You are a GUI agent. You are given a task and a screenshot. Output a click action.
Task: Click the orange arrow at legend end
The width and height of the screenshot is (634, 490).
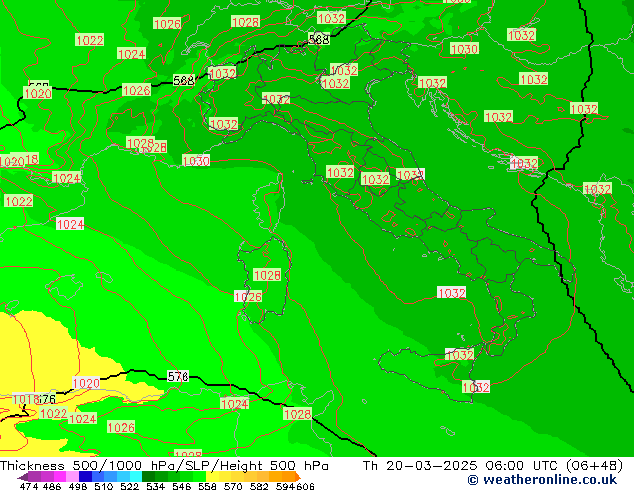click(x=296, y=477)
